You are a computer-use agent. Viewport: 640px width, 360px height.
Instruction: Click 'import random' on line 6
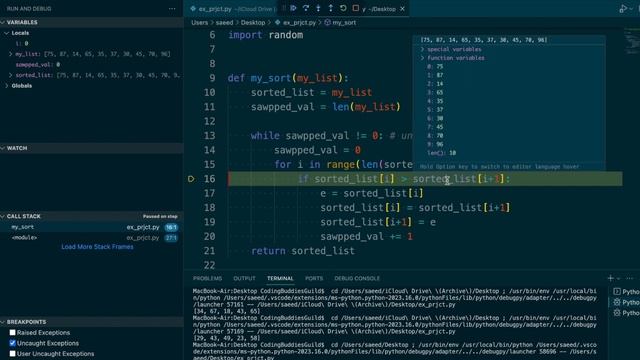pos(265,35)
